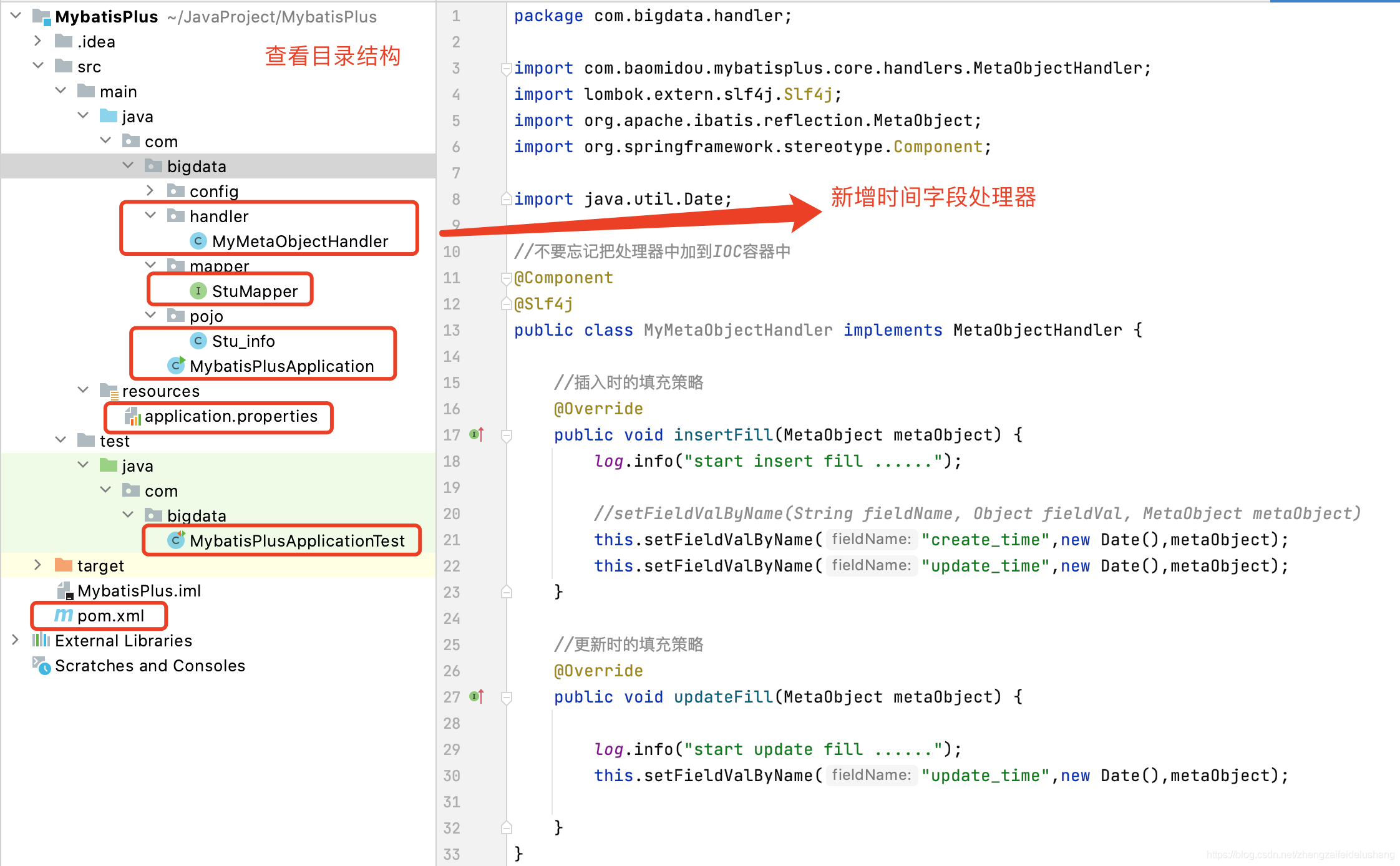
Task: Open application.properties file
Action: [231, 416]
